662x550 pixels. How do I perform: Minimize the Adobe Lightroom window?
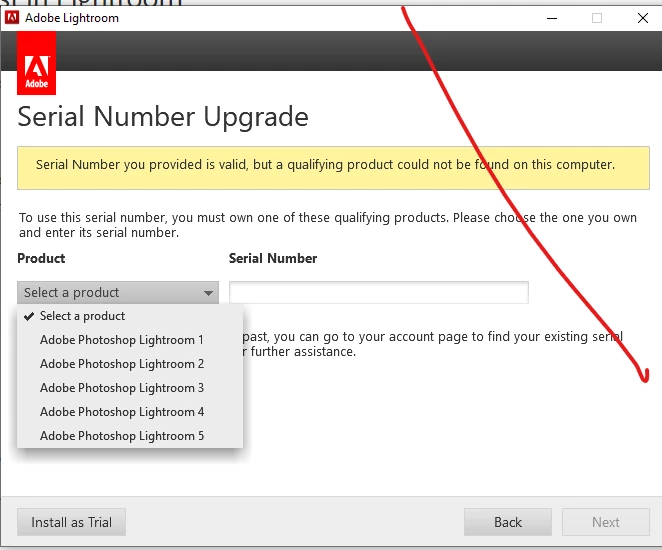coord(552,18)
